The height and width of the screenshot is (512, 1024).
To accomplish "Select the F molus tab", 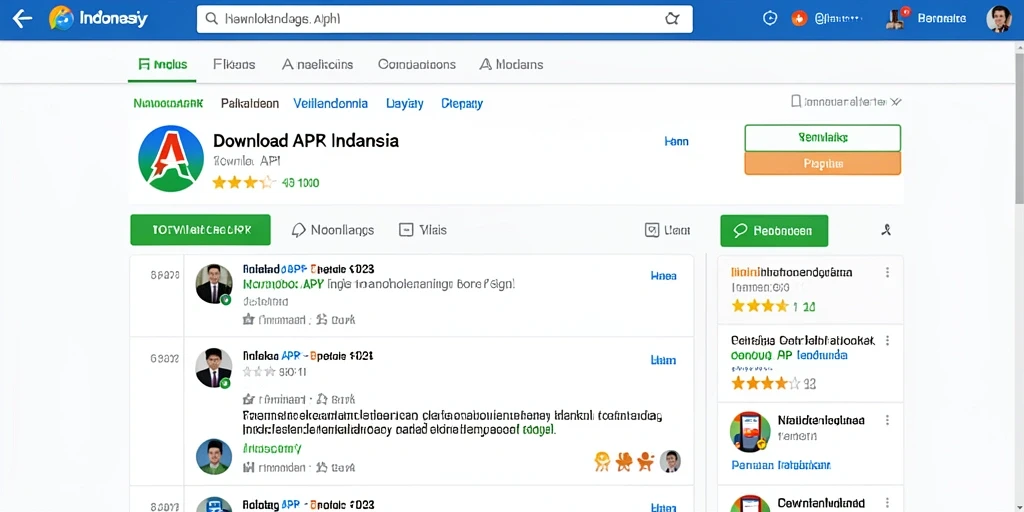I will point(163,64).
